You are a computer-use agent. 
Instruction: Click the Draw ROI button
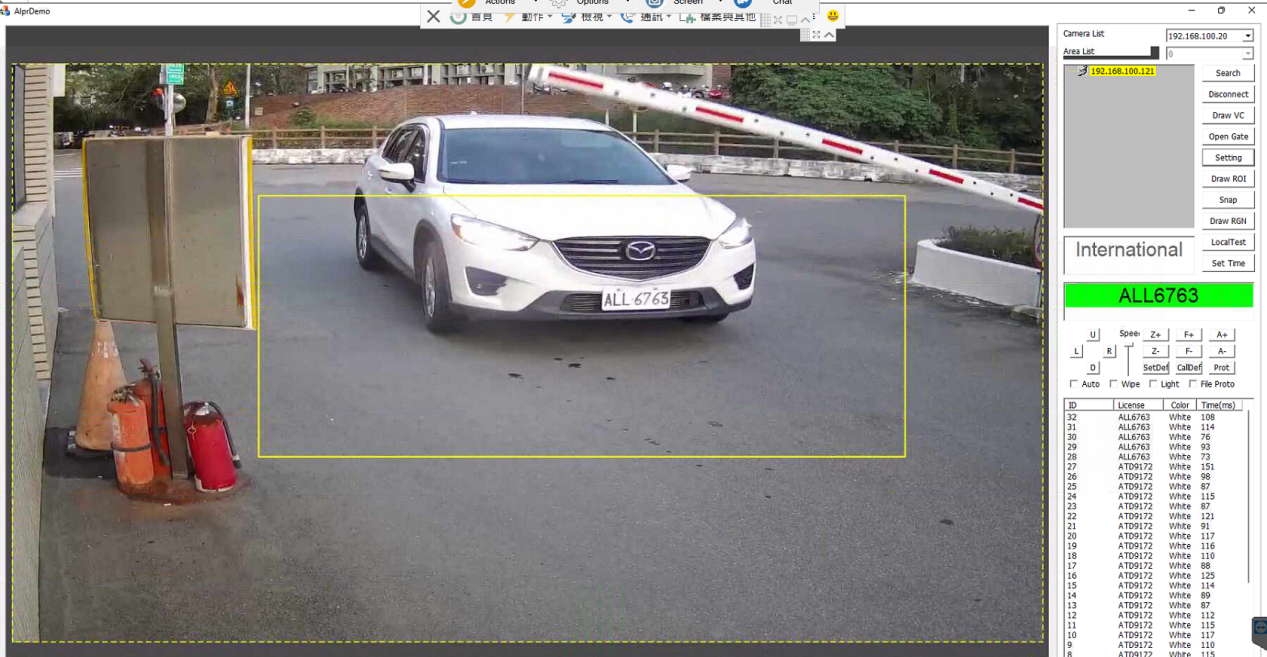pyautogui.click(x=1228, y=179)
